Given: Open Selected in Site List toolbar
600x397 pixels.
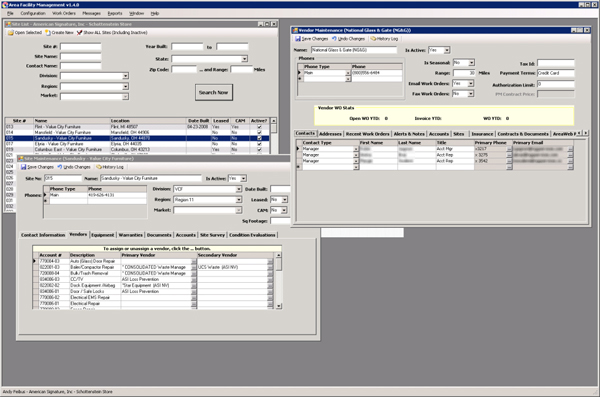Looking at the screenshot, I should click(x=25, y=33).
